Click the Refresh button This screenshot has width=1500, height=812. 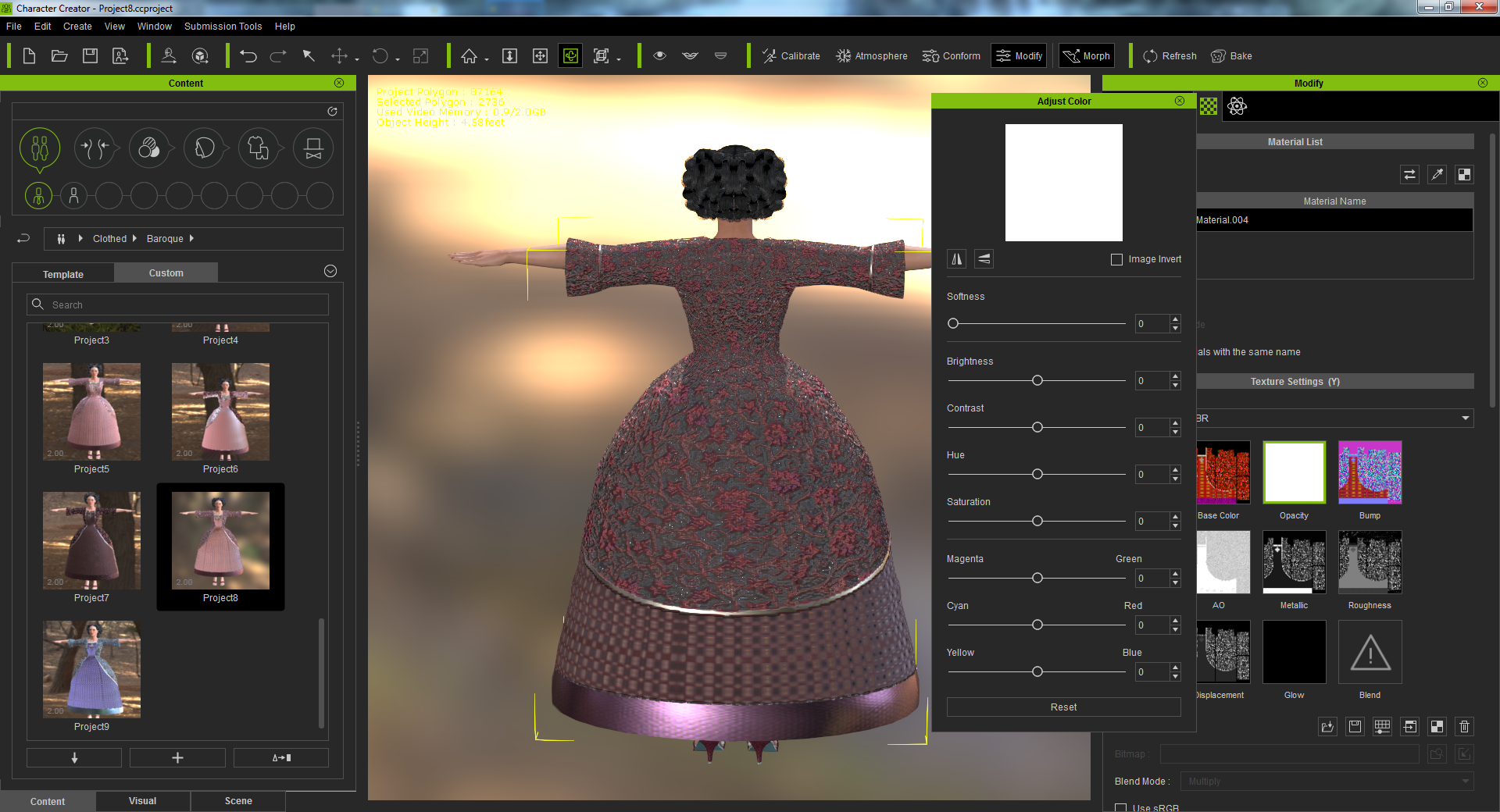pyautogui.click(x=1170, y=56)
